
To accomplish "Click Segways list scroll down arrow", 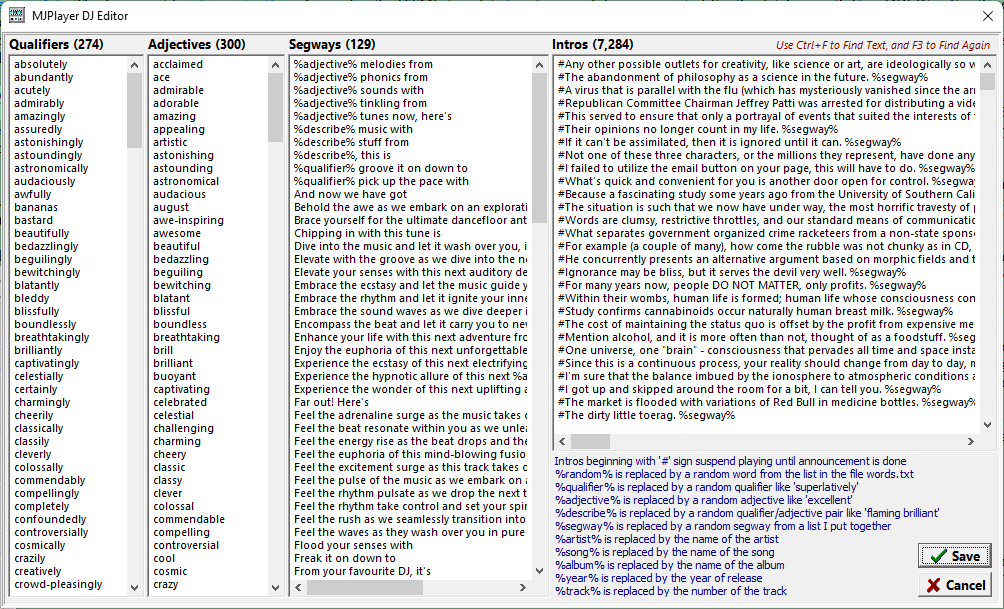I will tap(540, 571).
